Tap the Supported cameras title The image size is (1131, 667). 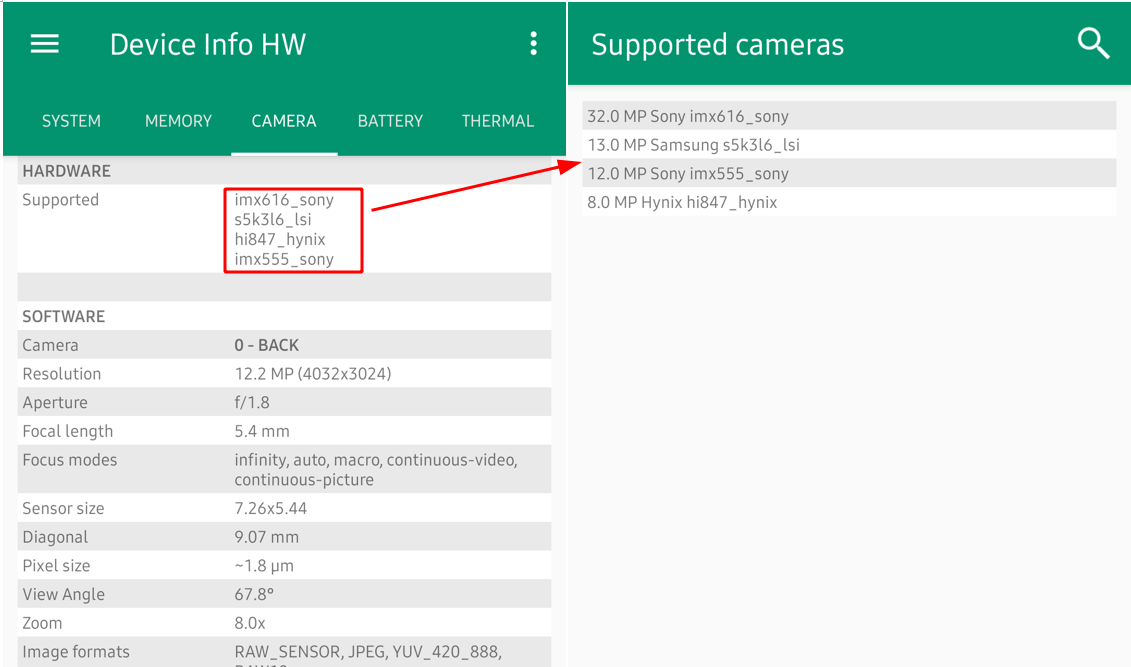click(718, 45)
